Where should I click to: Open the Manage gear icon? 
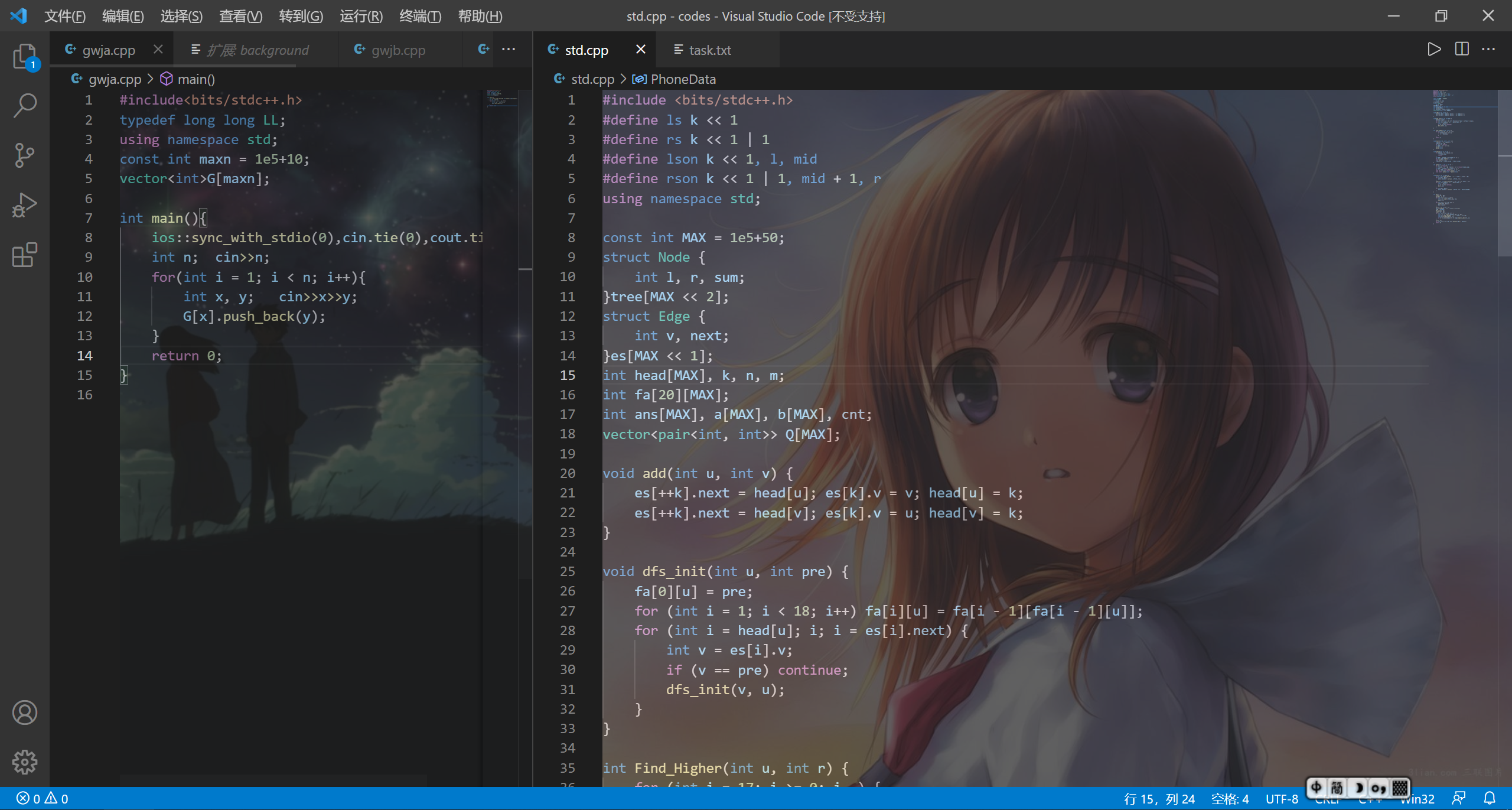[25, 762]
